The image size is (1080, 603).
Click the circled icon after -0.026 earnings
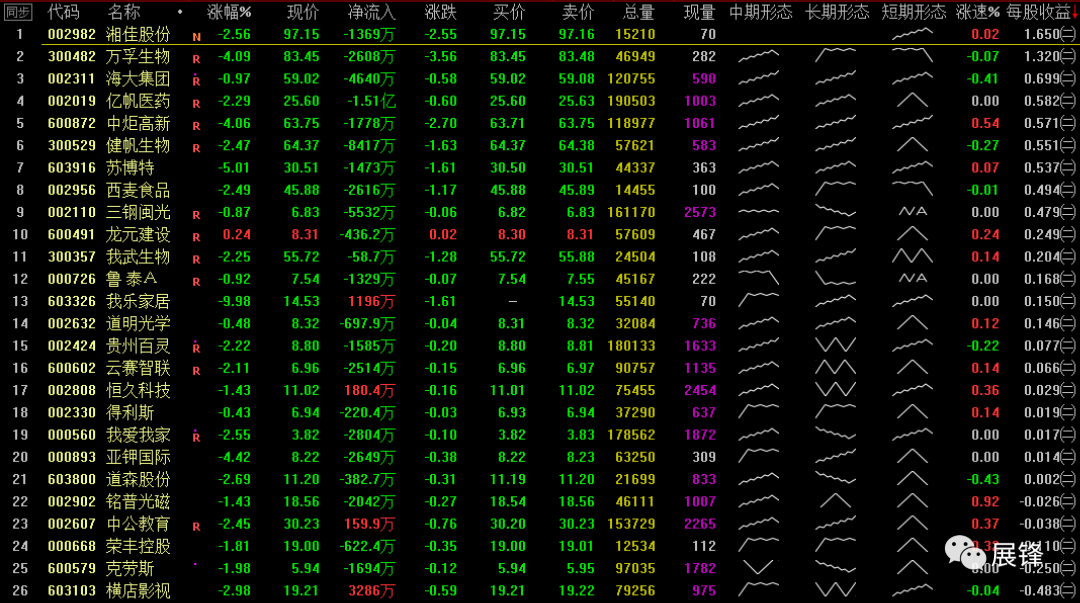[1068, 501]
